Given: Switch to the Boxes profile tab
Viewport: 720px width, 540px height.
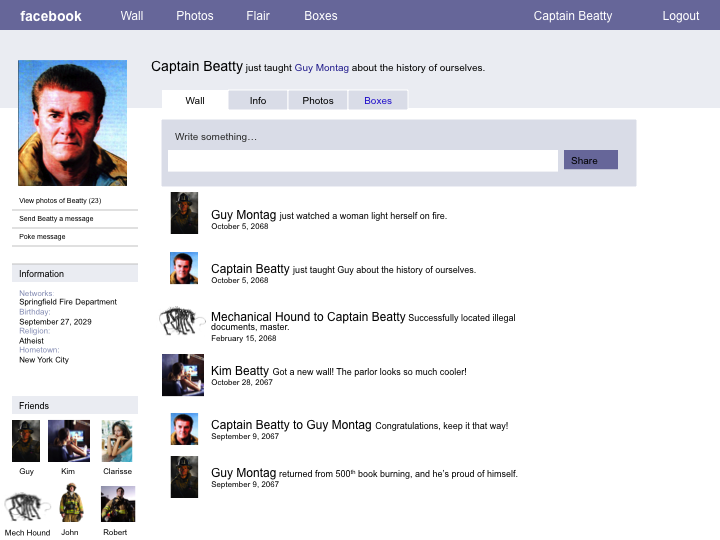Looking at the screenshot, I should 378,100.
